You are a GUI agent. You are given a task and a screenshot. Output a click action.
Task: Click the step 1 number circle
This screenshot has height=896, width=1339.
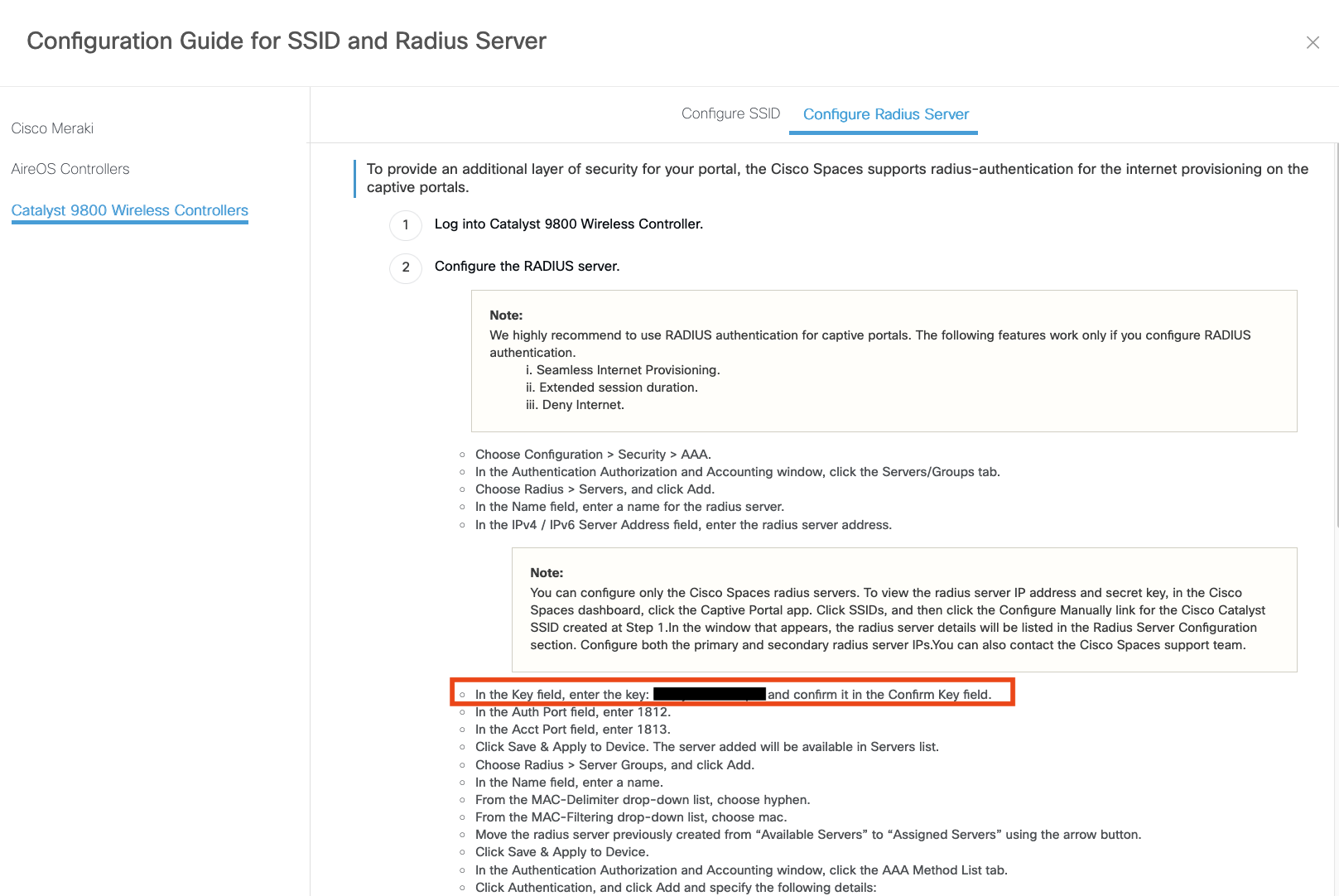pos(406,224)
